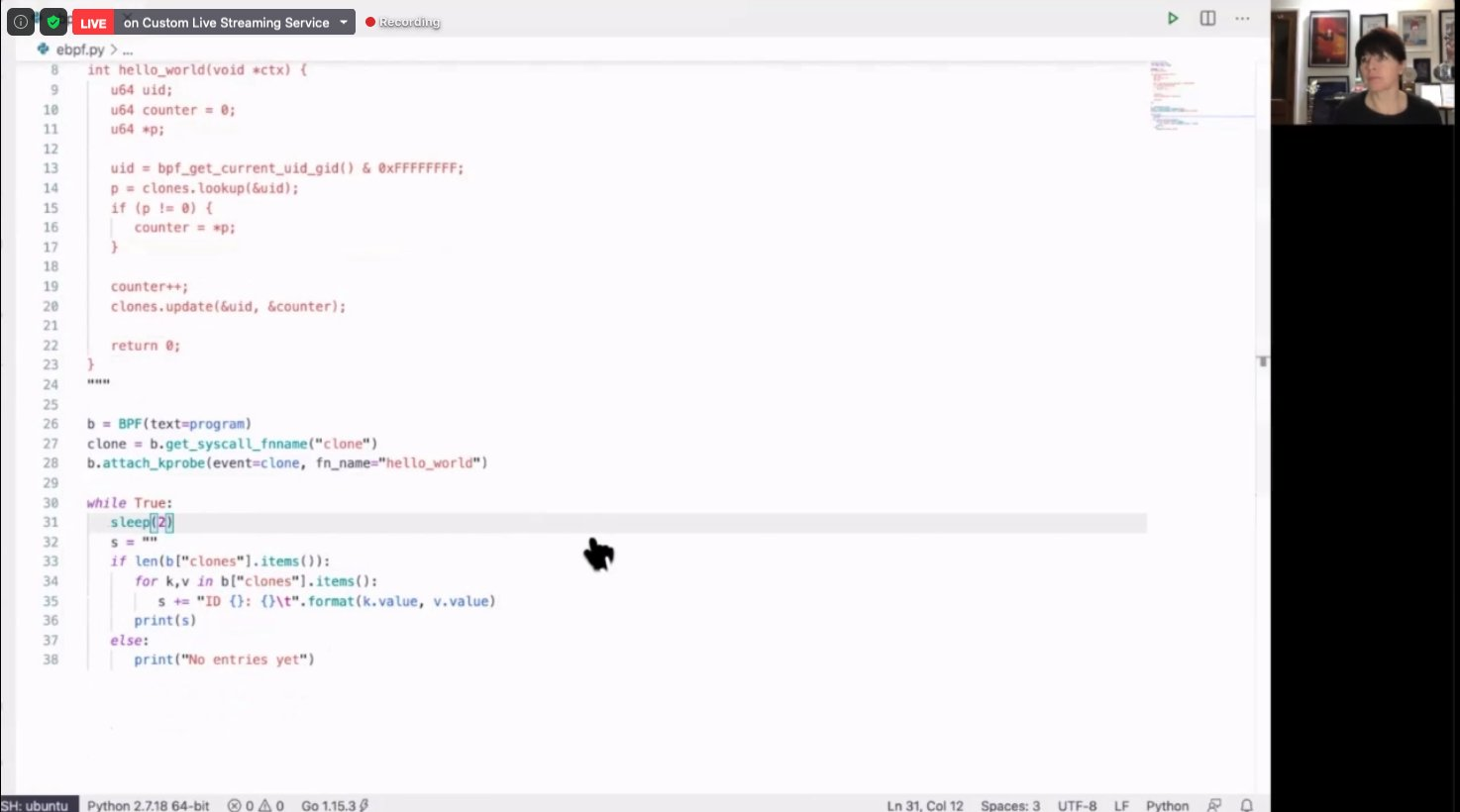Click the Python file icon in breadcrumb

(x=43, y=49)
